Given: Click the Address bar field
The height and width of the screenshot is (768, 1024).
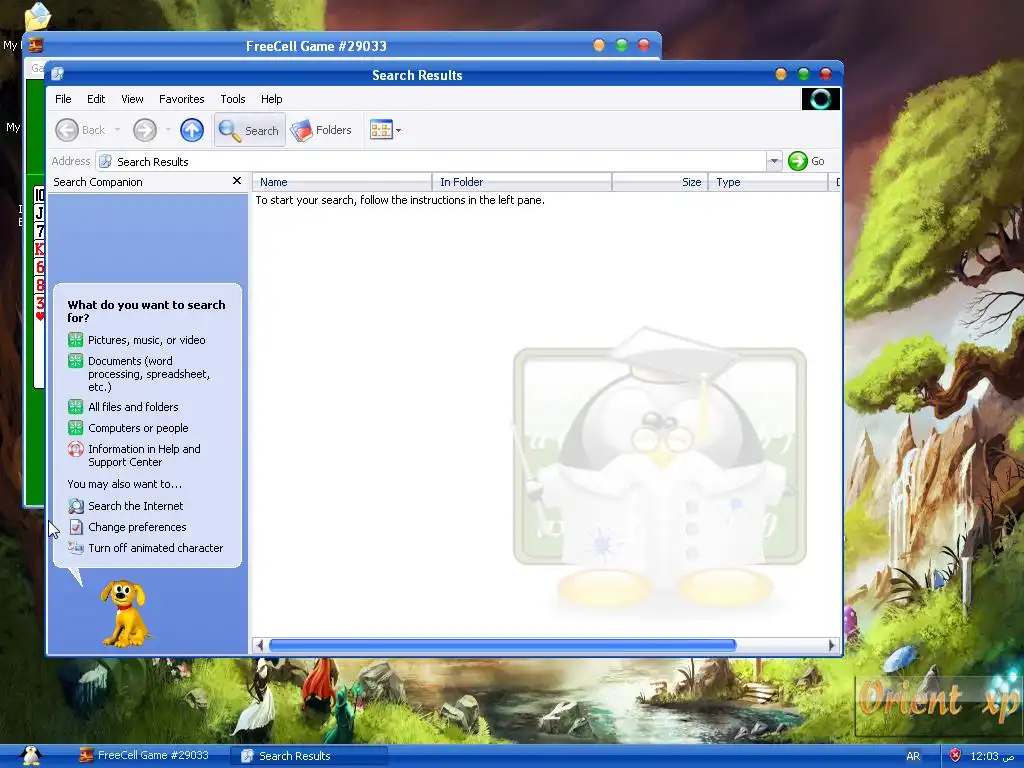Looking at the screenshot, I should click(431, 161).
